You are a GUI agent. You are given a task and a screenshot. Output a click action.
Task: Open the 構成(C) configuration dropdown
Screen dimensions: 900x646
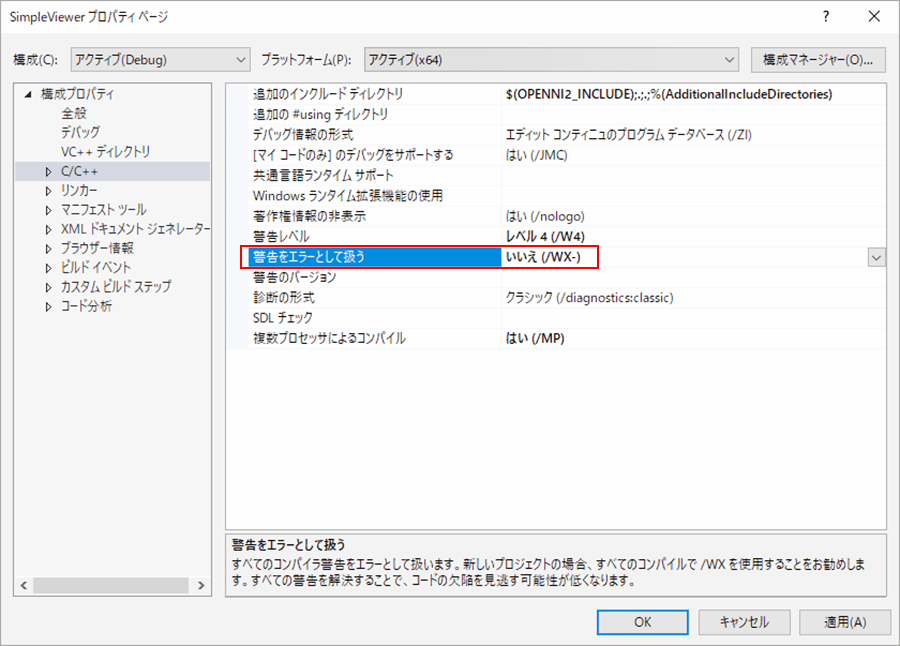(x=160, y=60)
